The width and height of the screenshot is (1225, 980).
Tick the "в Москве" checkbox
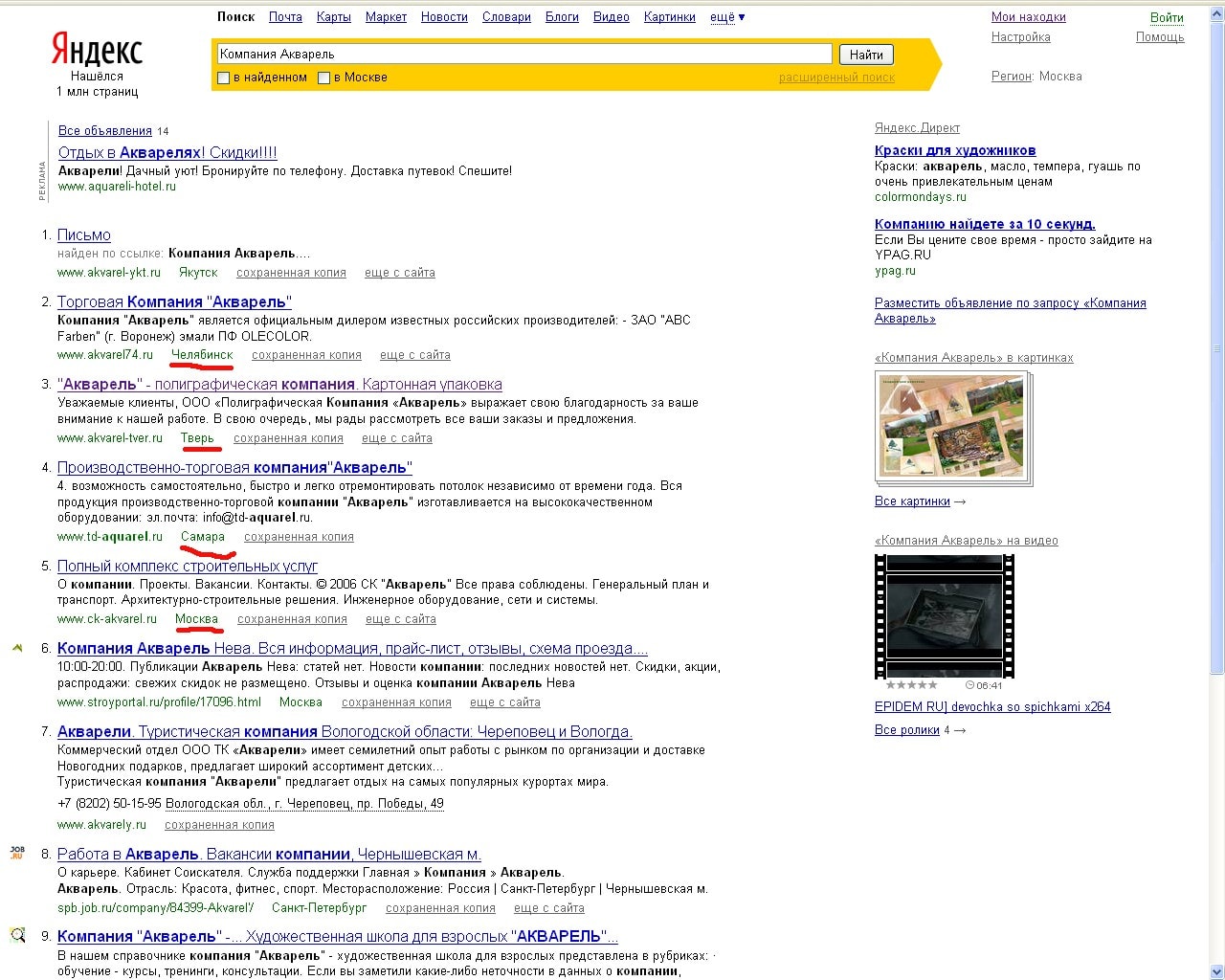tap(324, 78)
